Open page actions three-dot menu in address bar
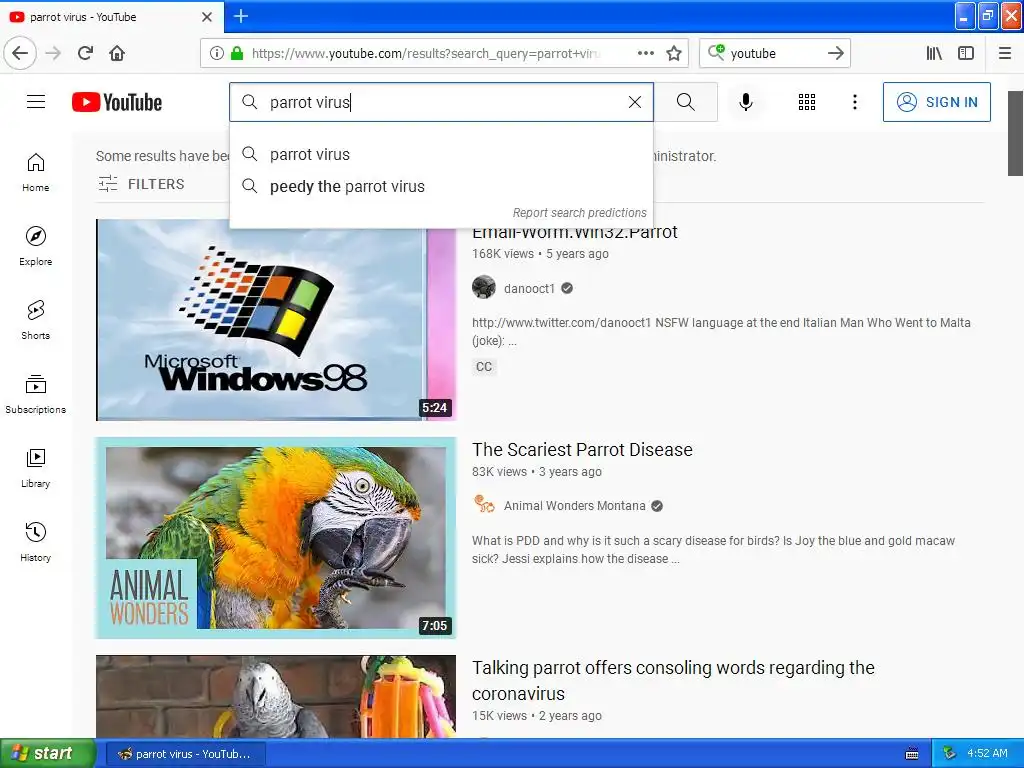 (646, 53)
